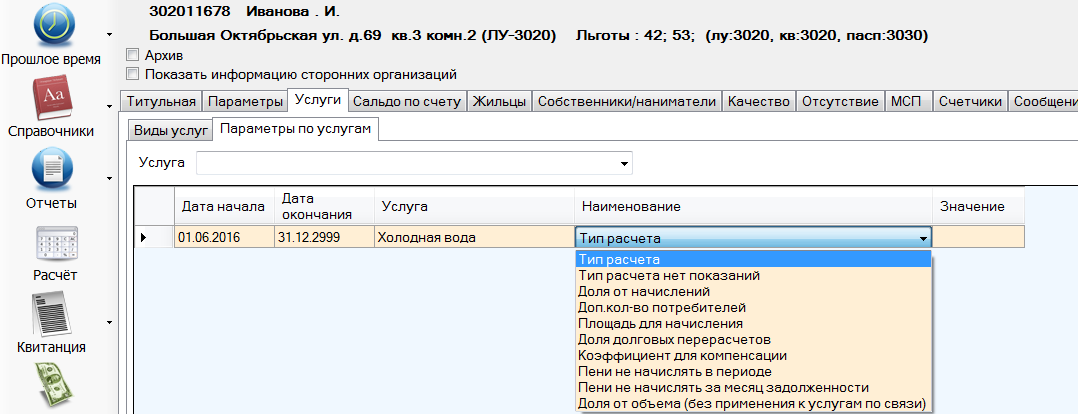Screen dimensions: 1078x414
Task: Open the Справочники dictionary icon
Action: 51,97
